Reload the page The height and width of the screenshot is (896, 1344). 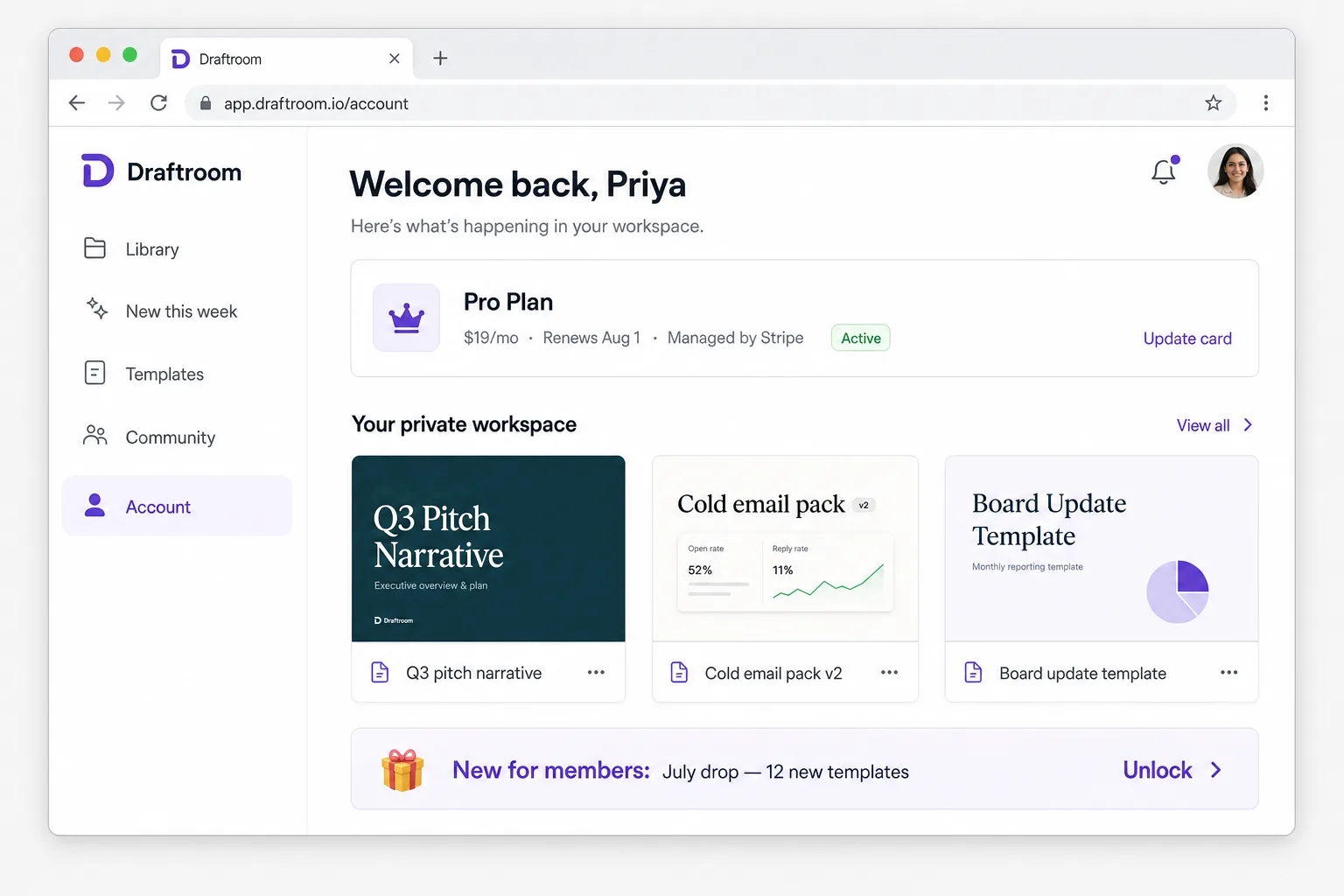point(158,103)
